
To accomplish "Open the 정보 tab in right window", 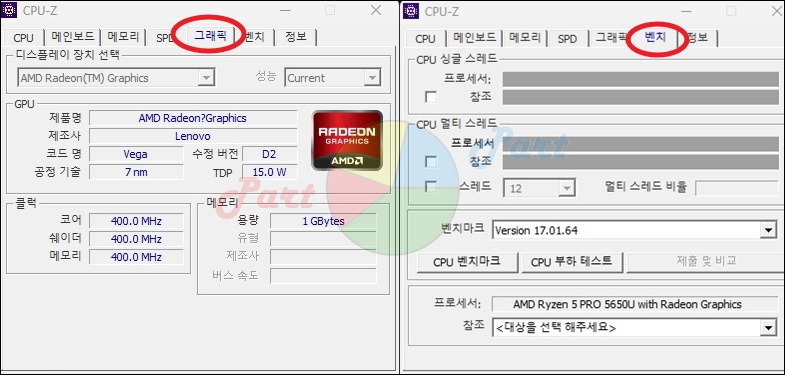I will 698,38.
